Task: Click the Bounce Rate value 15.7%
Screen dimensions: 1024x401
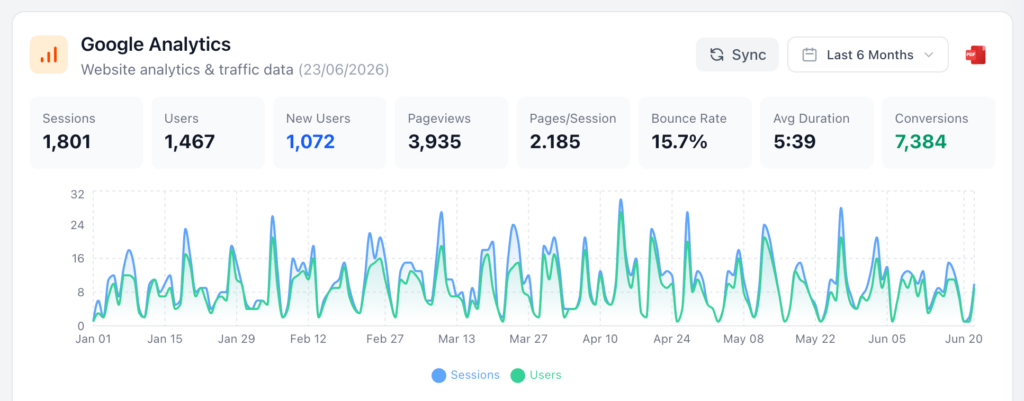Action: tap(679, 142)
